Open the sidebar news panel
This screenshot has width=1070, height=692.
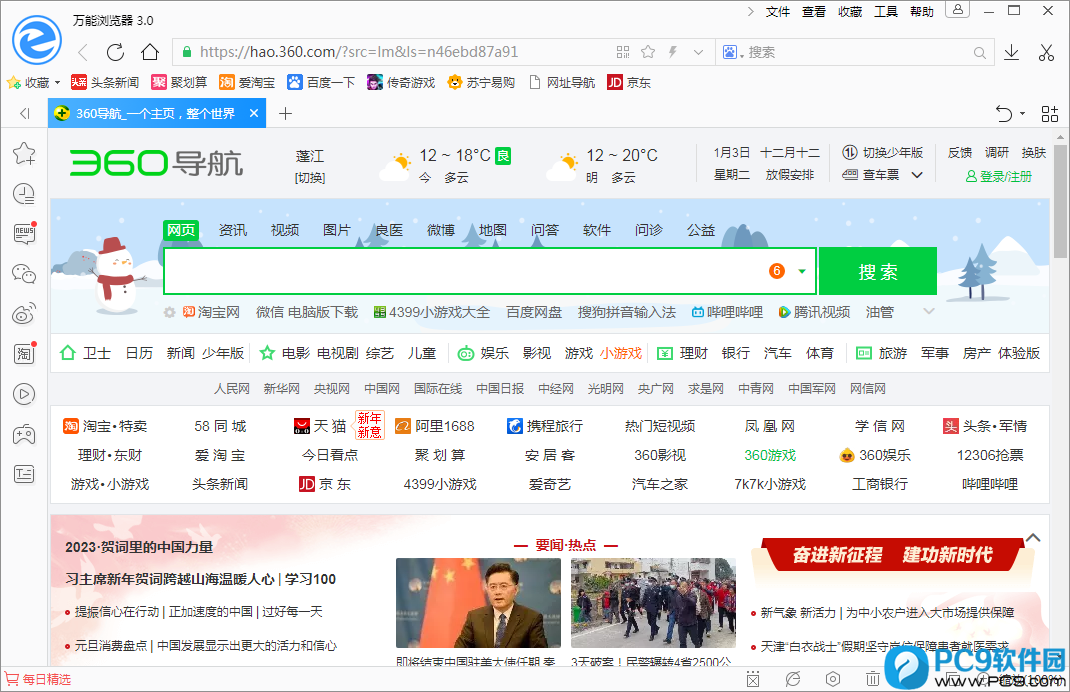(x=25, y=234)
